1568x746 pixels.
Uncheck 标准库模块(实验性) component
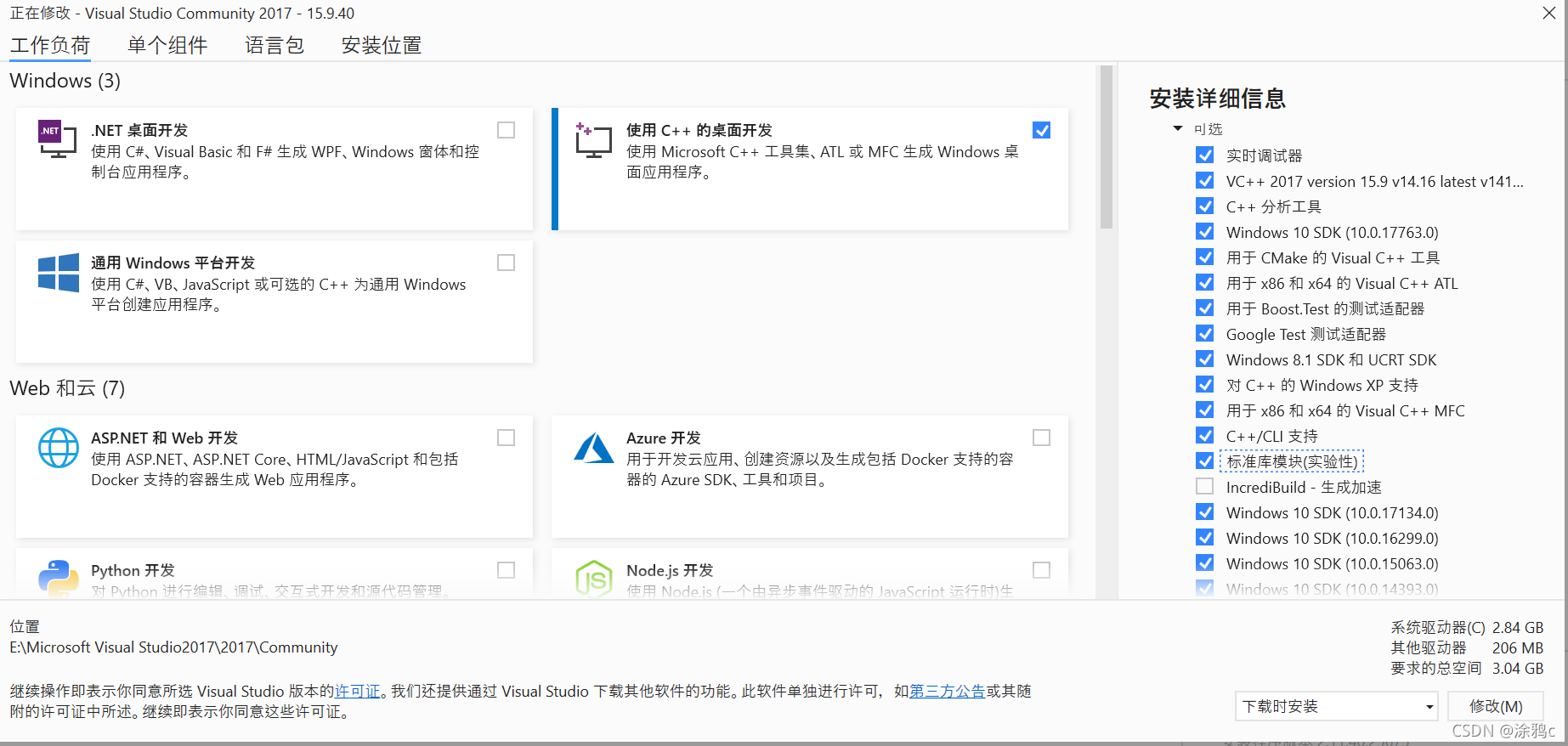tap(1205, 461)
